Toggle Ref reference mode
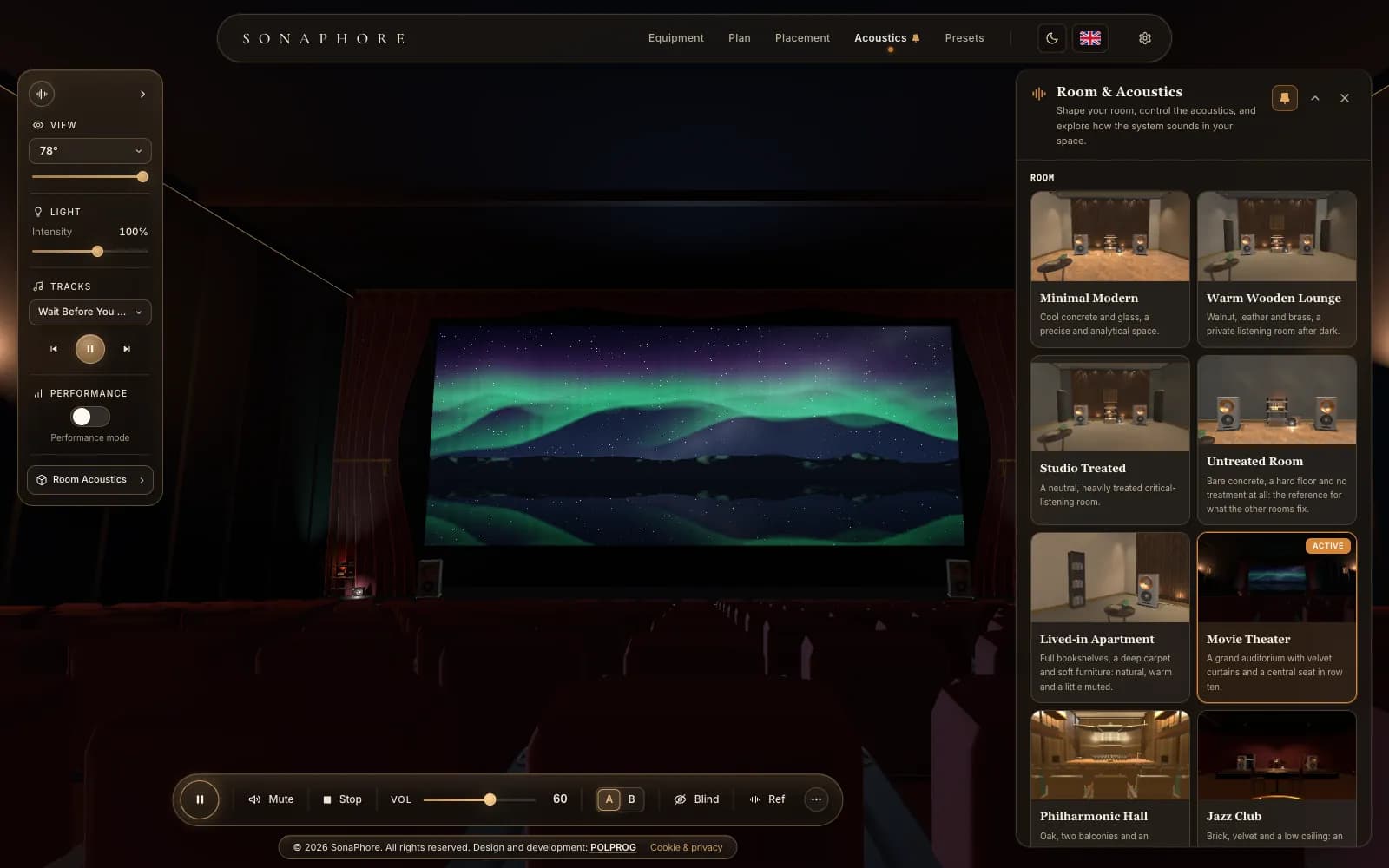The height and width of the screenshot is (868, 1389). click(x=767, y=799)
